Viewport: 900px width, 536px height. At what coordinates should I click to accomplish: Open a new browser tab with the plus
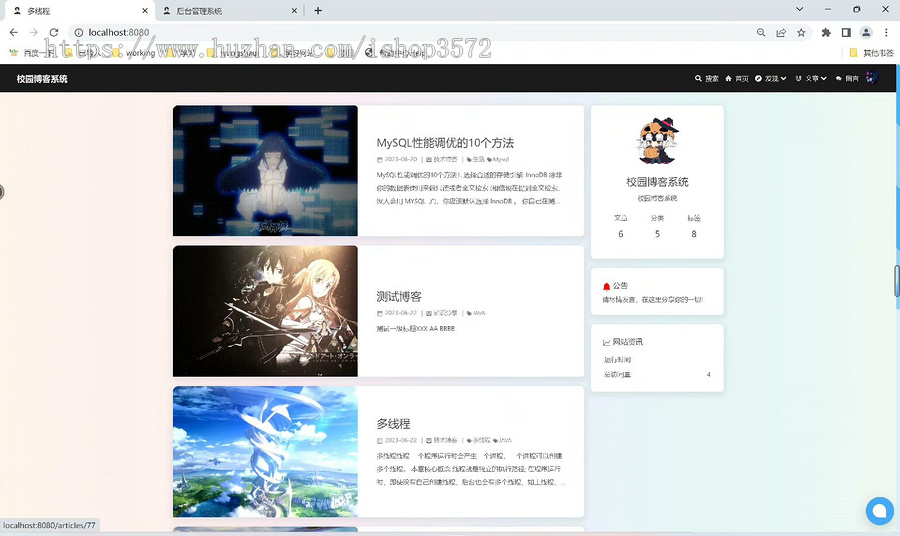click(x=318, y=10)
